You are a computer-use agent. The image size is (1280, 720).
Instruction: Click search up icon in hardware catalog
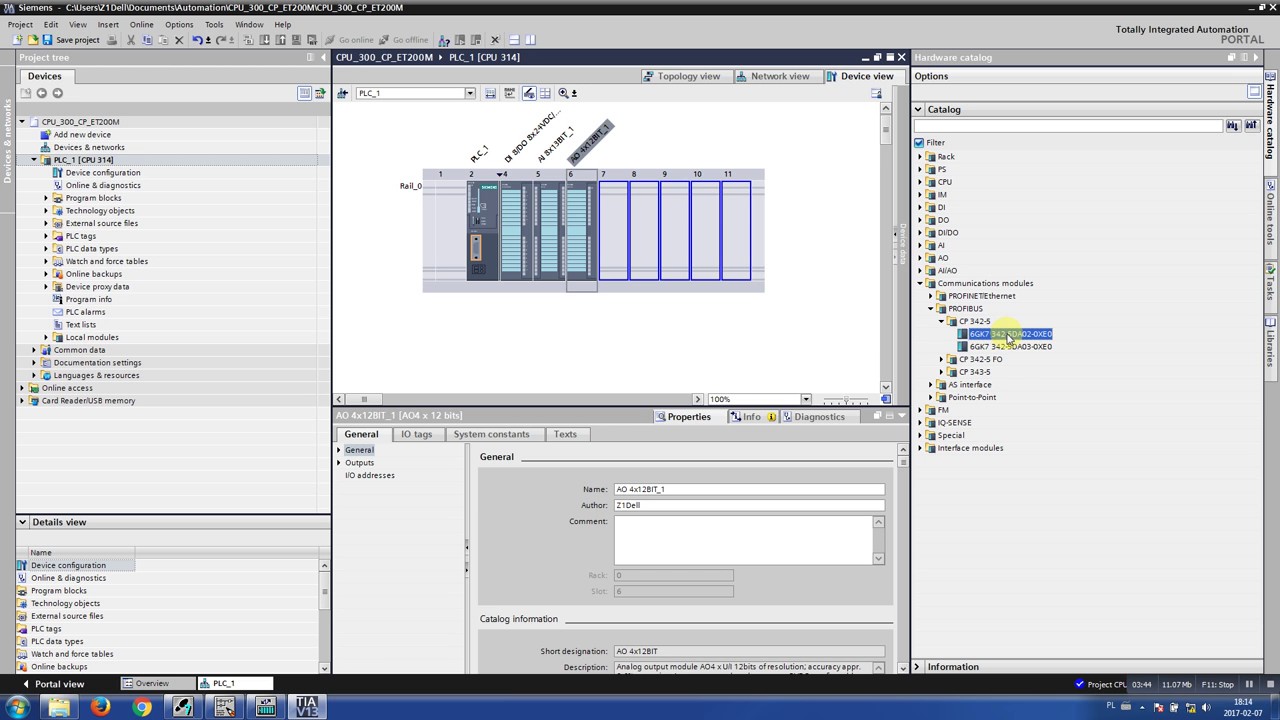(x=1250, y=126)
